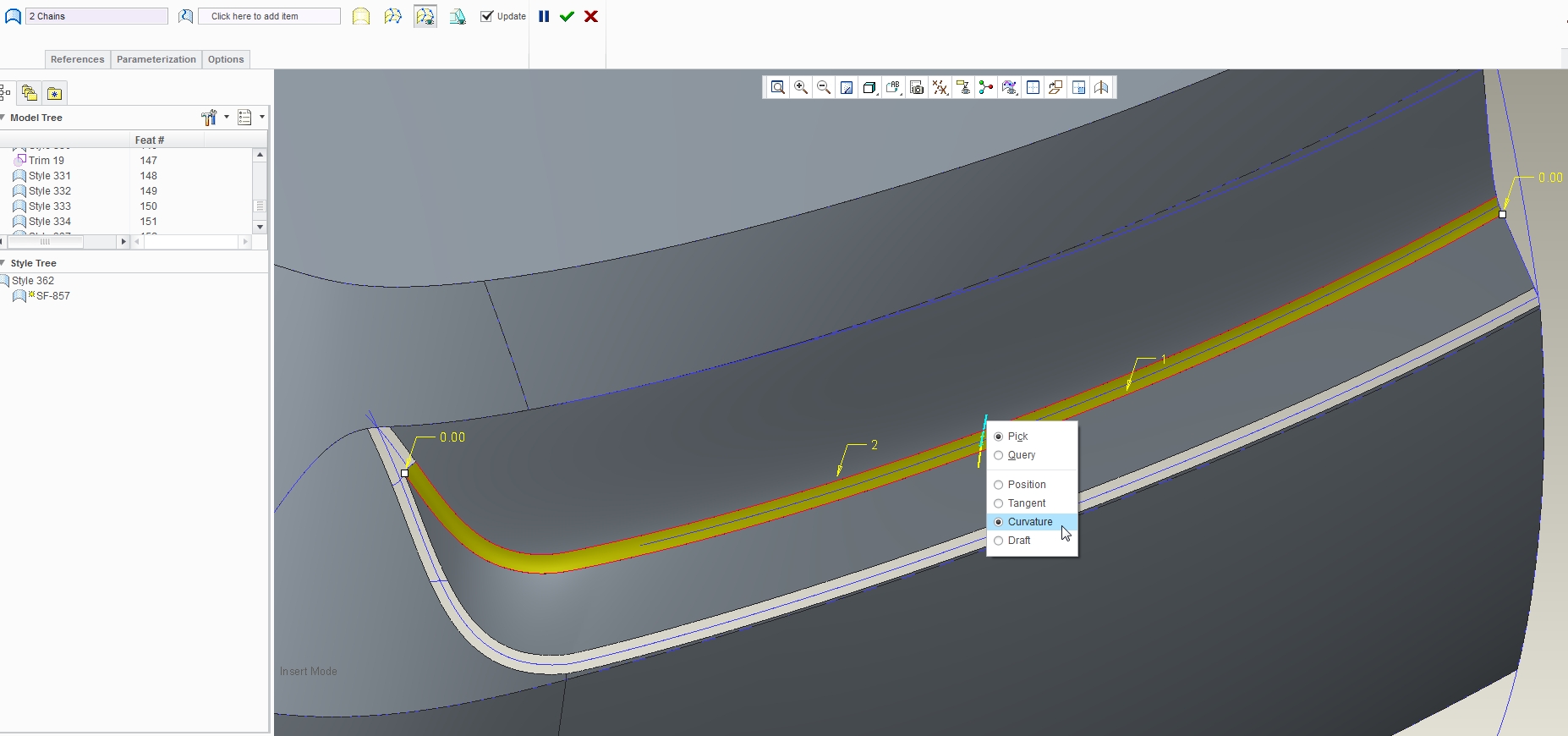Click the chain 1 label on the surface
Screen dimensions: 1568x736
point(1164,360)
